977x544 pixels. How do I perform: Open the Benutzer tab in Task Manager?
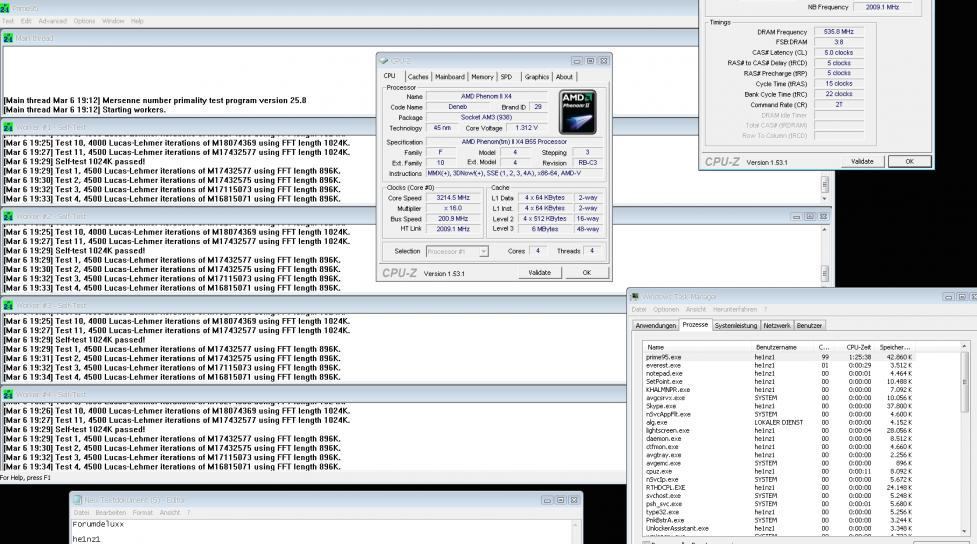(809, 325)
